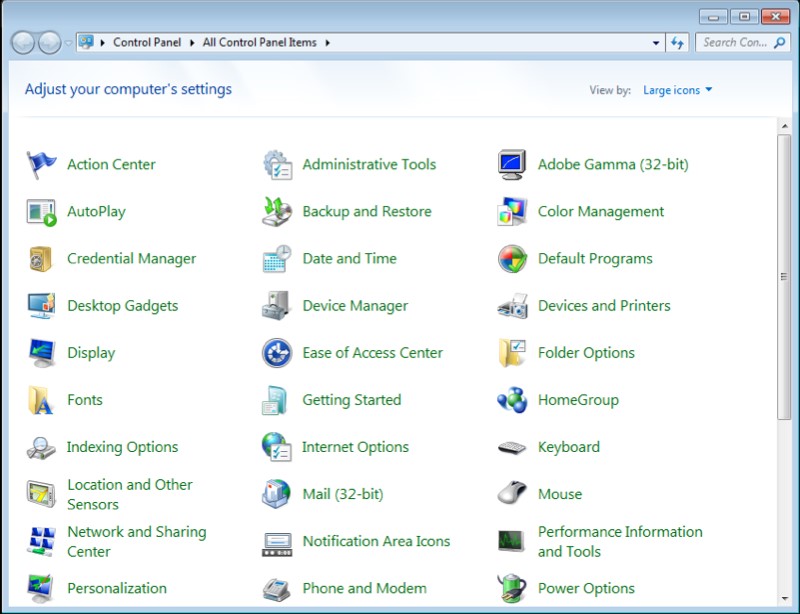Click the Color Management icon
Viewport: 800px width, 614px height.
click(x=512, y=212)
